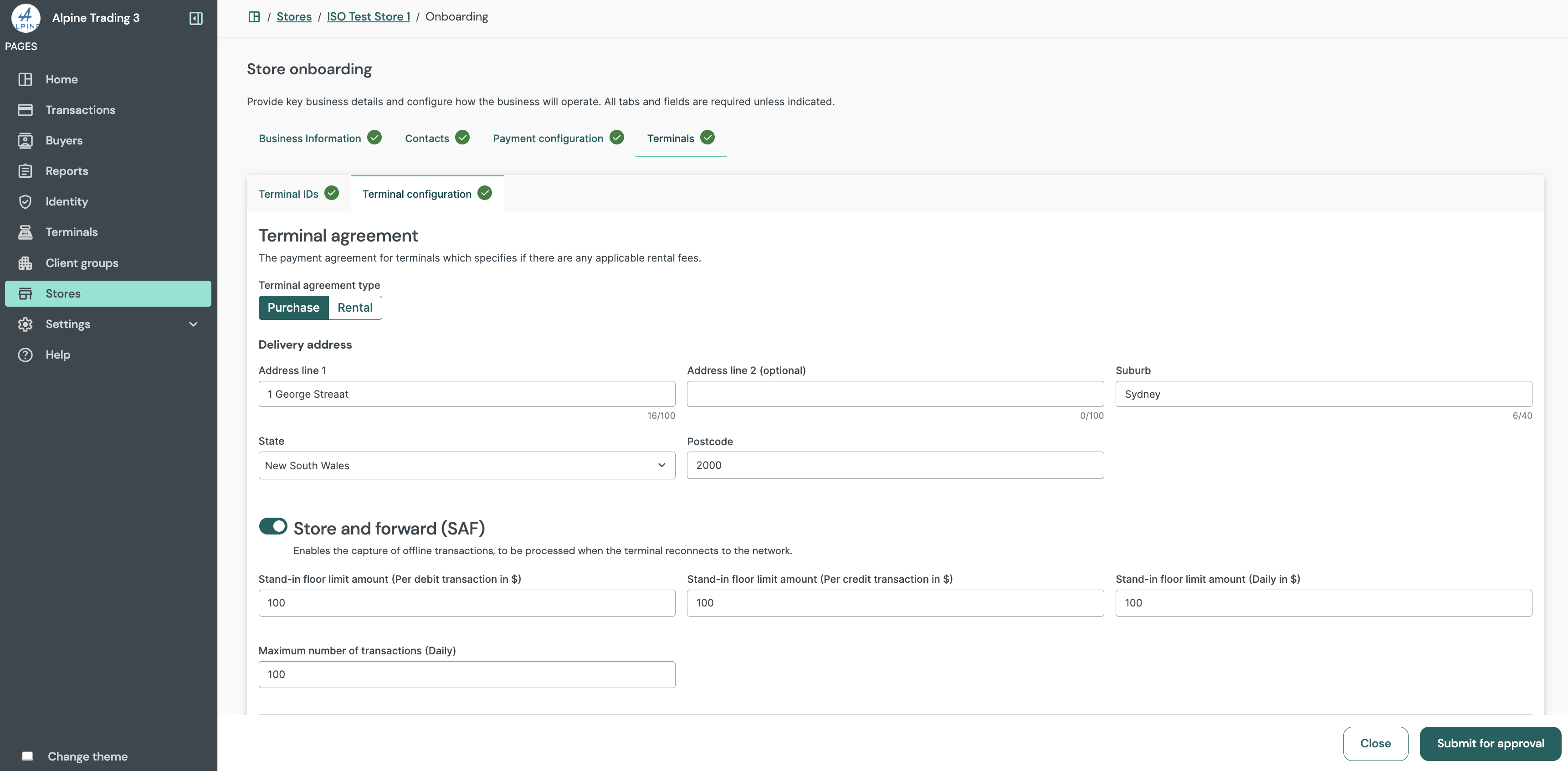Open the Payment configuration tab
Viewport: 1568px width, 771px height.
click(547, 138)
